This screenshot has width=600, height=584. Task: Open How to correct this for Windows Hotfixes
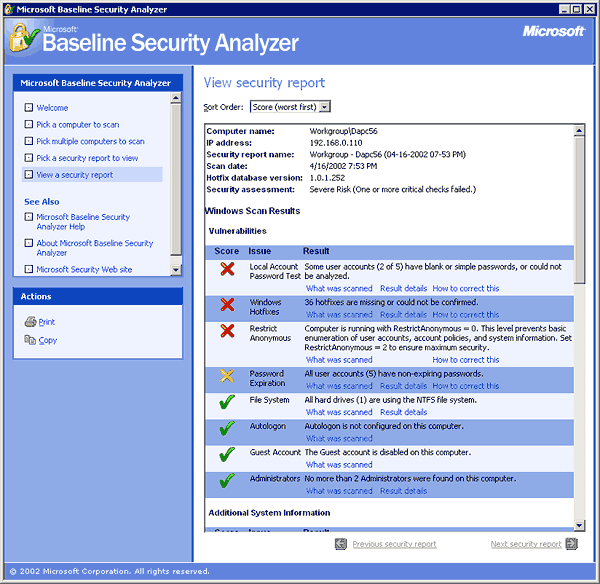click(x=466, y=315)
